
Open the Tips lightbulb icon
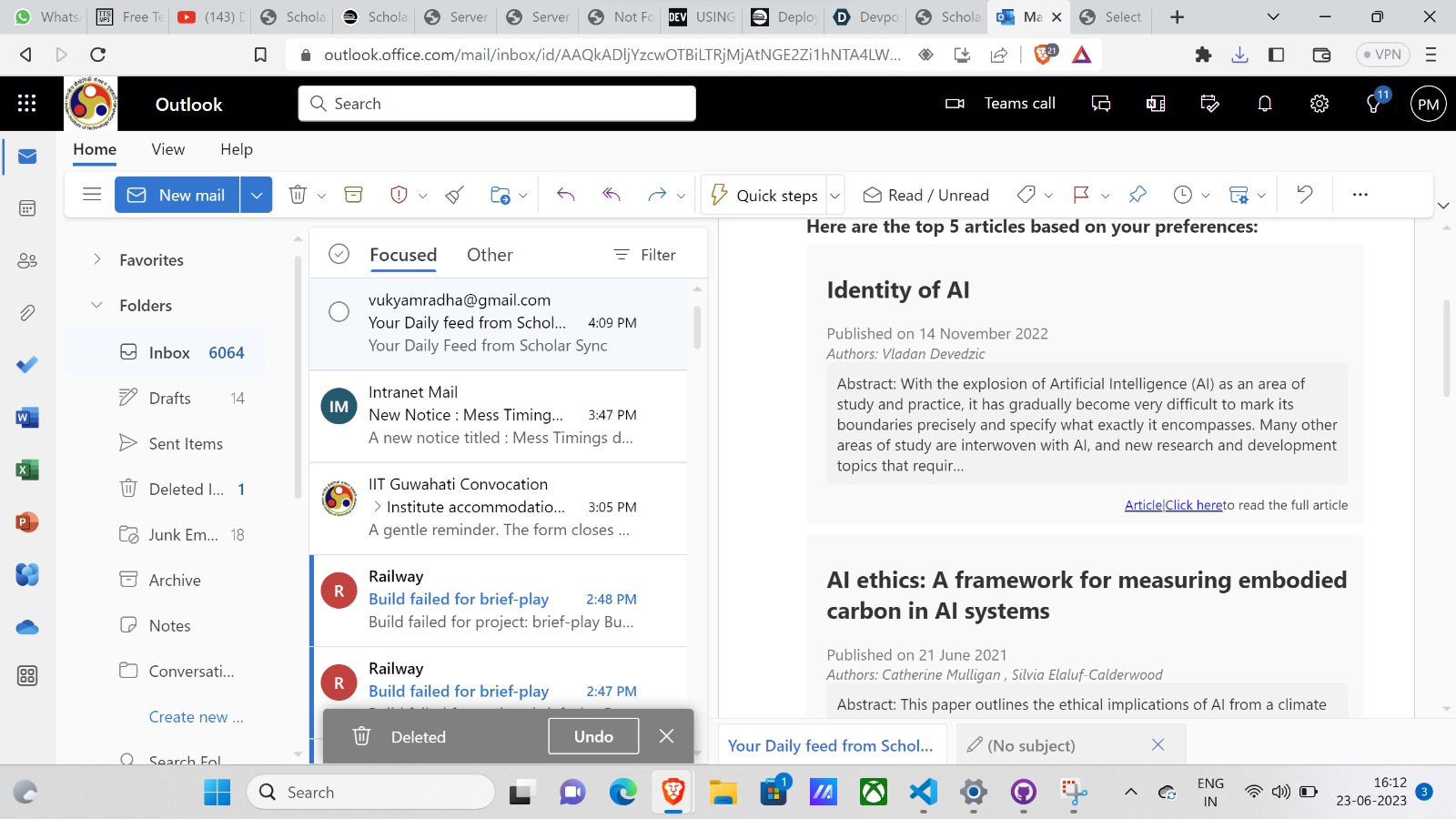click(1374, 104)
